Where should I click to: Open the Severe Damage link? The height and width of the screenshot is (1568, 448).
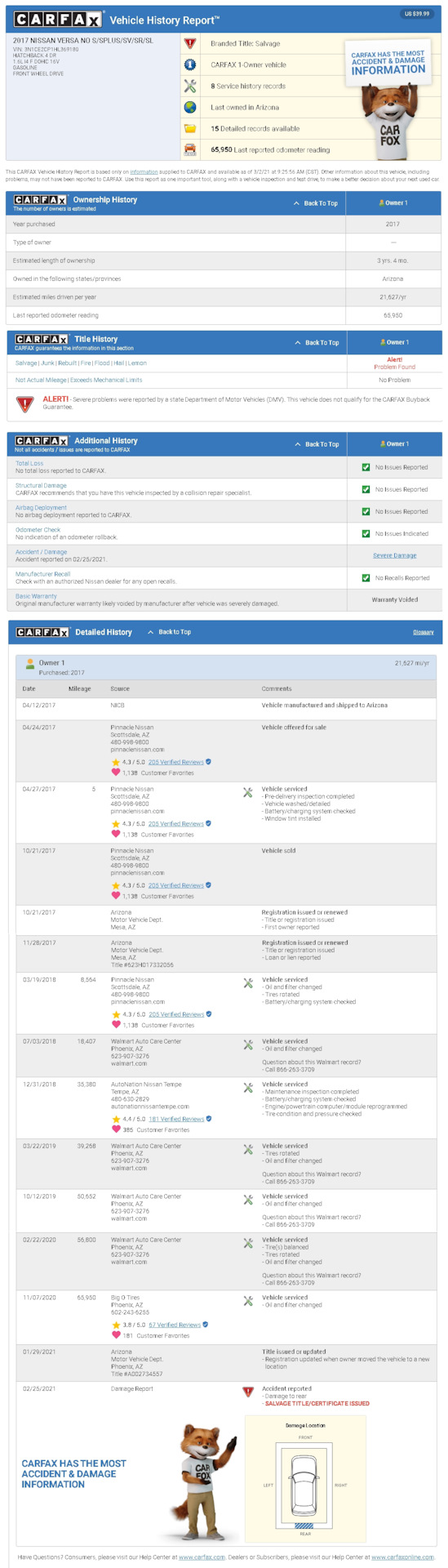pos(395,555)
